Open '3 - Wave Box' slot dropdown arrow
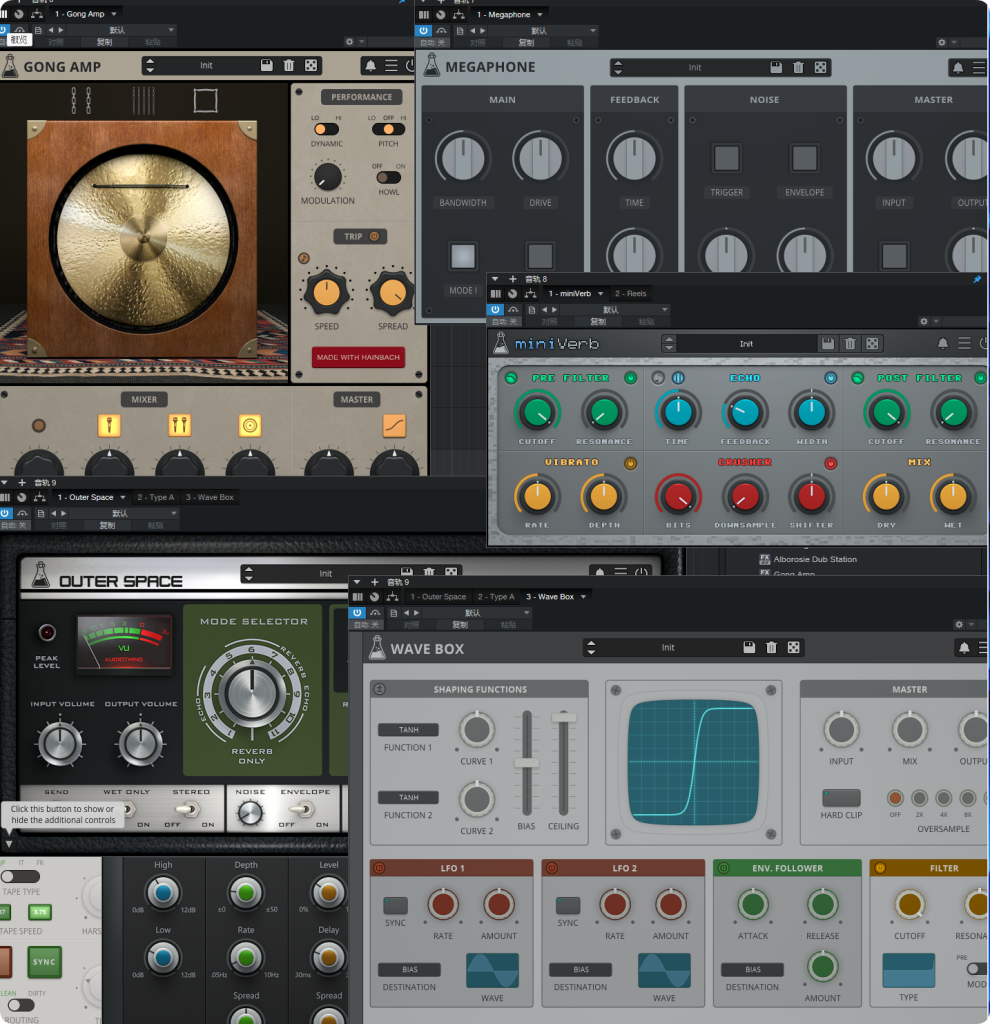990x1024 pixels. [x=583, y=596]
